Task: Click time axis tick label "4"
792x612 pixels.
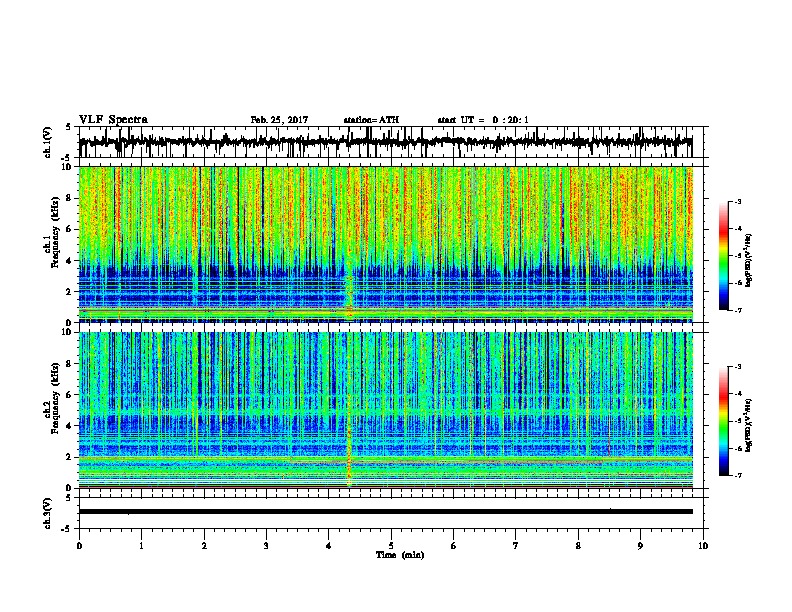Action: click(329, 546)
